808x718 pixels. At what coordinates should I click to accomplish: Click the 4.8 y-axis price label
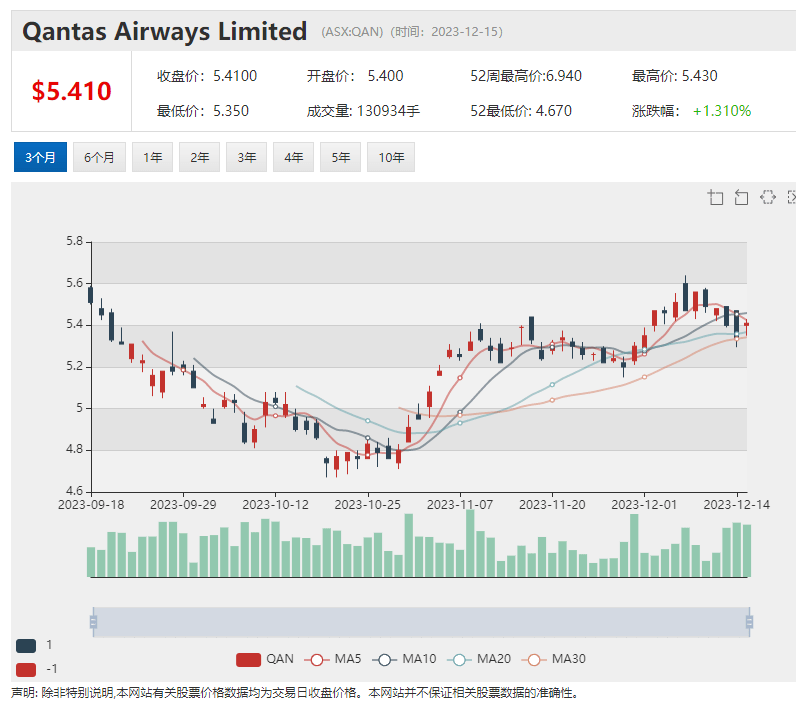[x=74, y=449]
